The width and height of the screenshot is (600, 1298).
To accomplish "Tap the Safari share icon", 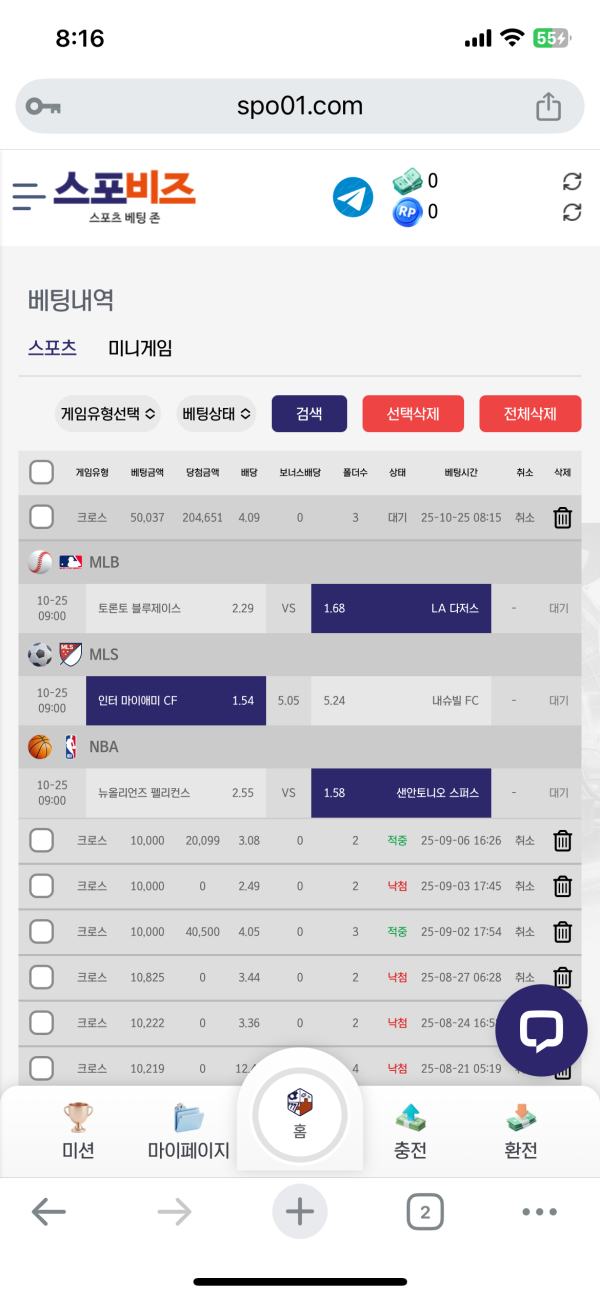I will (548, 107).
